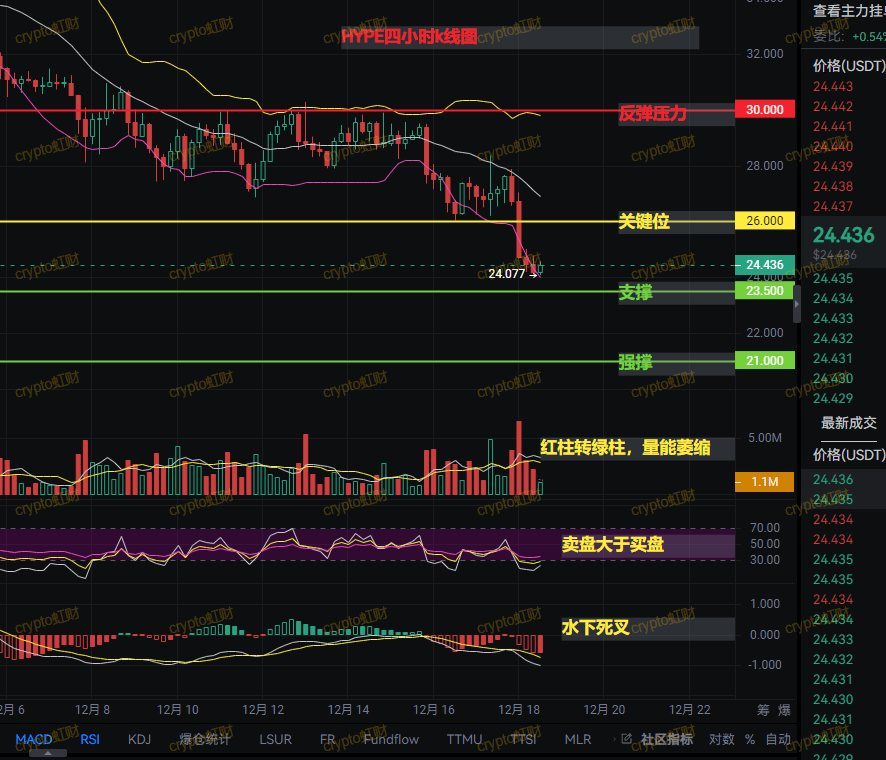Open 社区指标 community indicators
Image resolution: width=886 pixels, height=760 pixels.
click(x=666, y=739)
